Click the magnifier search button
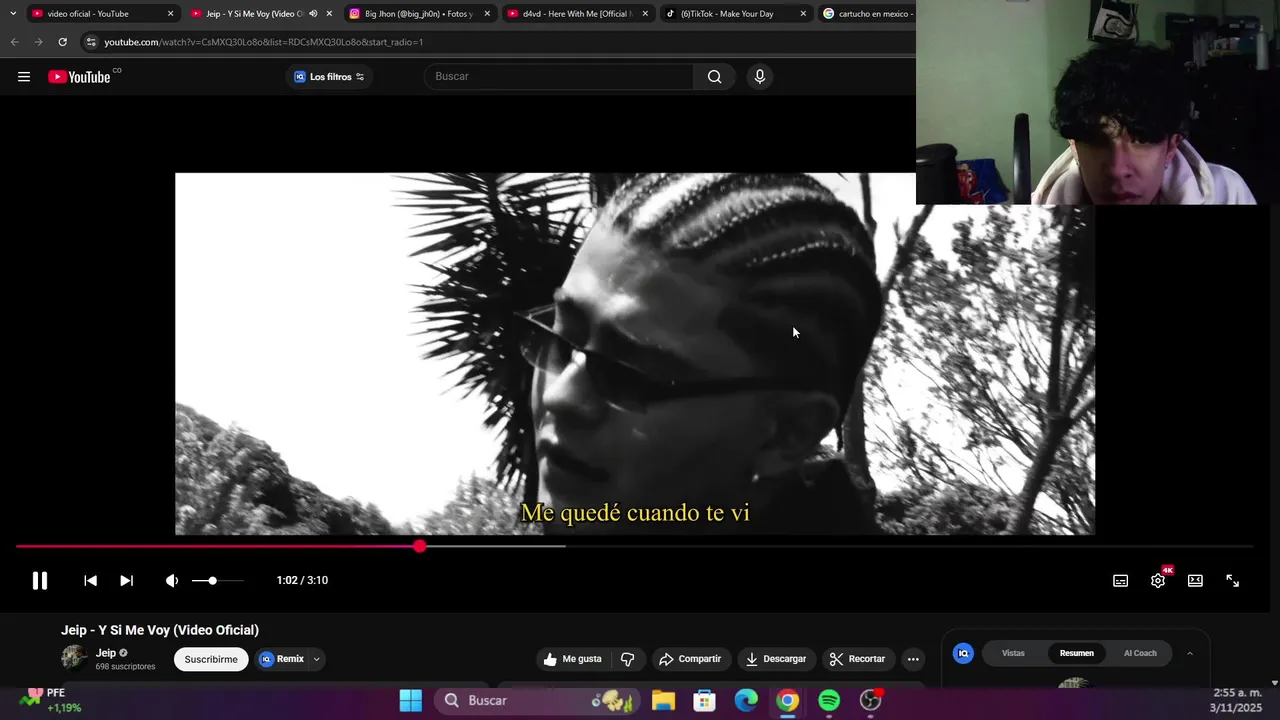1280x720 pixels. [714, 76]
